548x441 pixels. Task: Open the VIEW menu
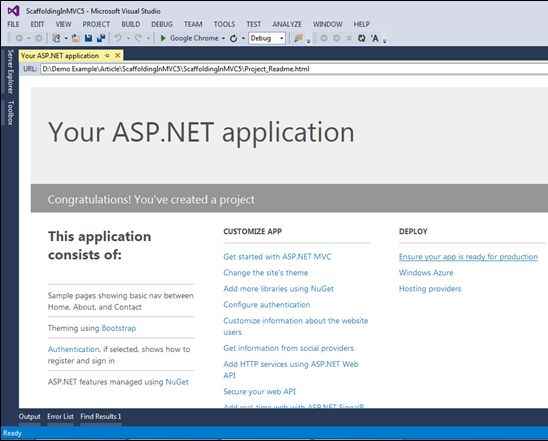[x=63, y=24]
